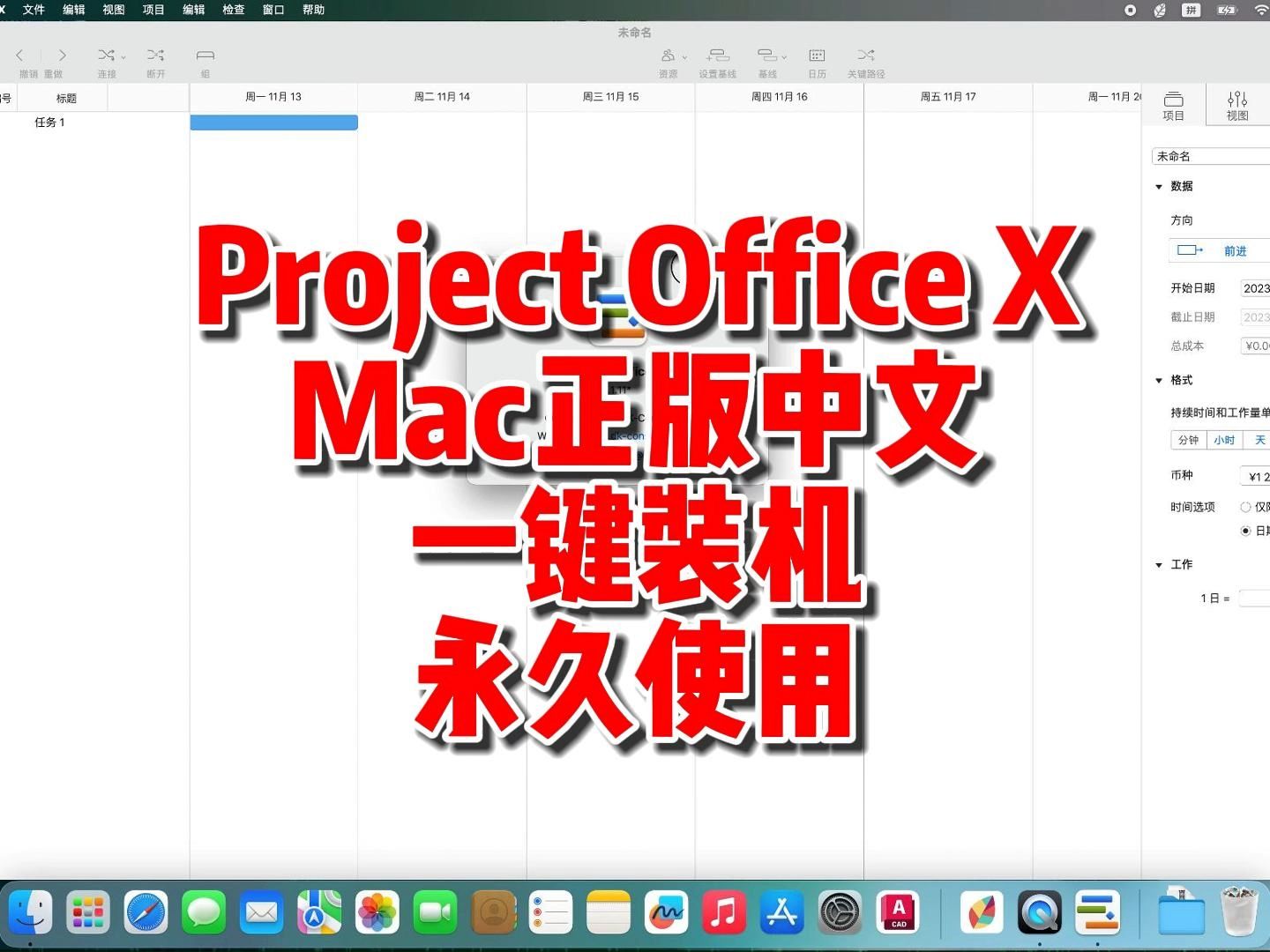Image resolution: width=1270 pixels, height=952 pixels.
Task: Collapse the 格式 section in the inspector
Action: [x=1159, y=380]
